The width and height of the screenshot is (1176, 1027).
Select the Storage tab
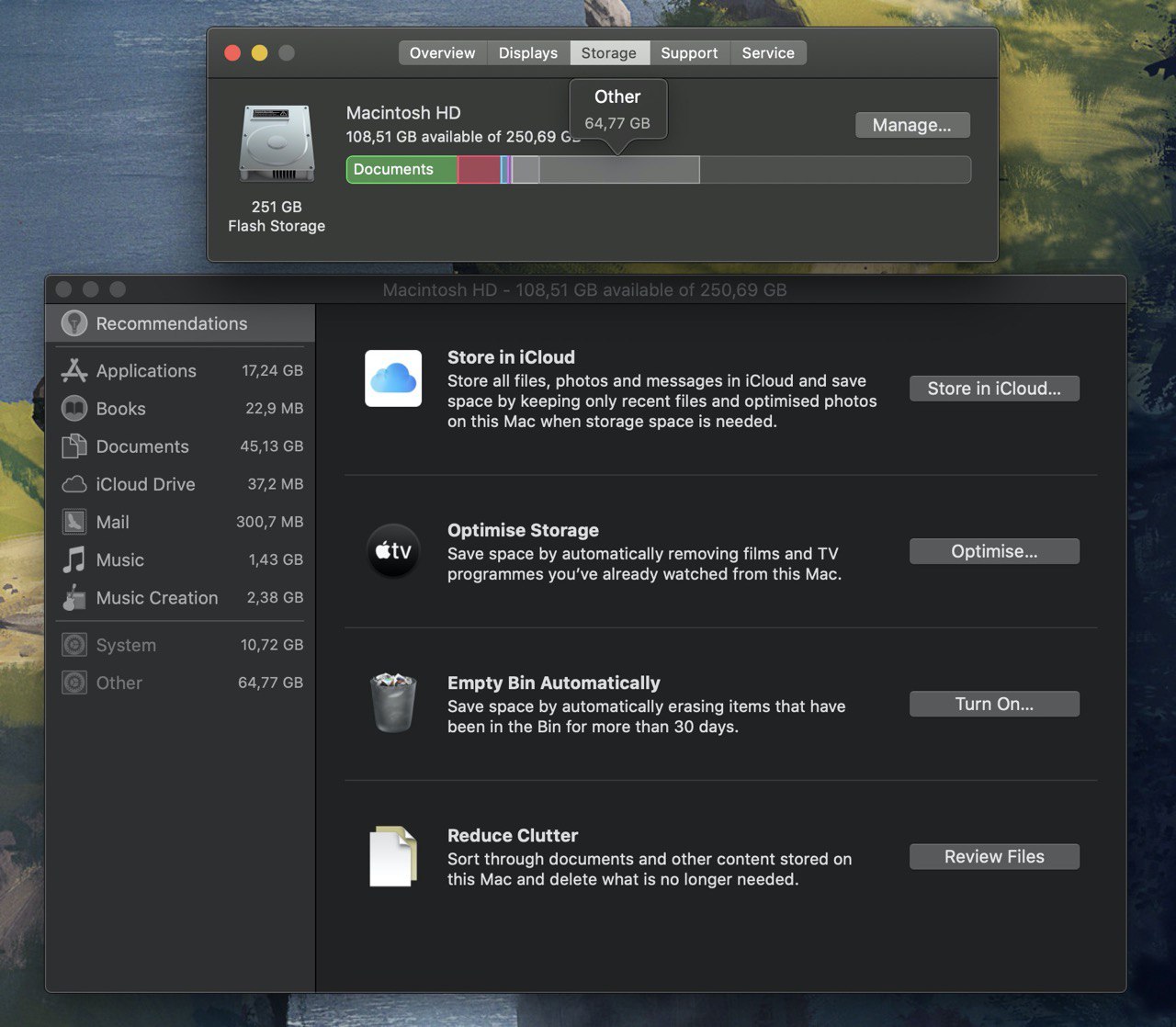point(609,53)
